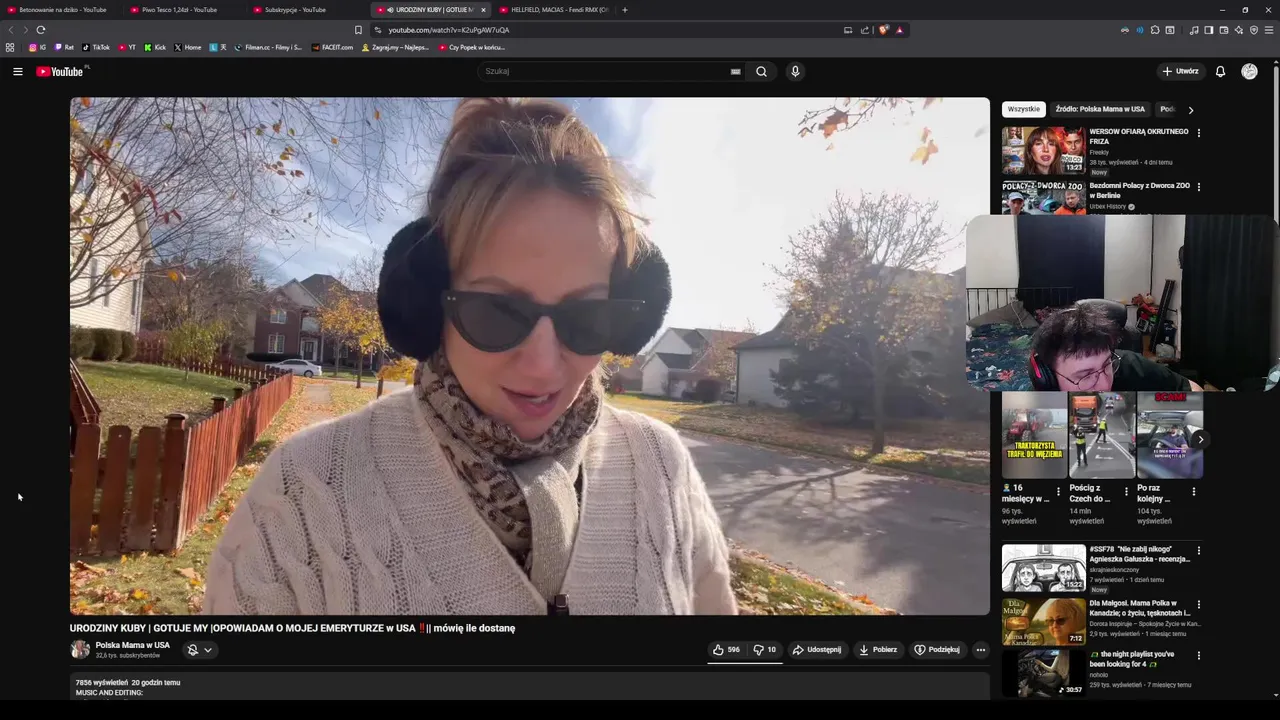
Task: Open the YouTube hamburger guide menu
Action: 17,71
